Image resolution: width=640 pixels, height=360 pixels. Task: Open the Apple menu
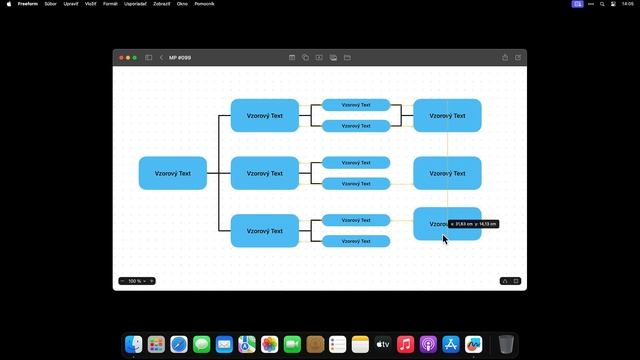9,4
